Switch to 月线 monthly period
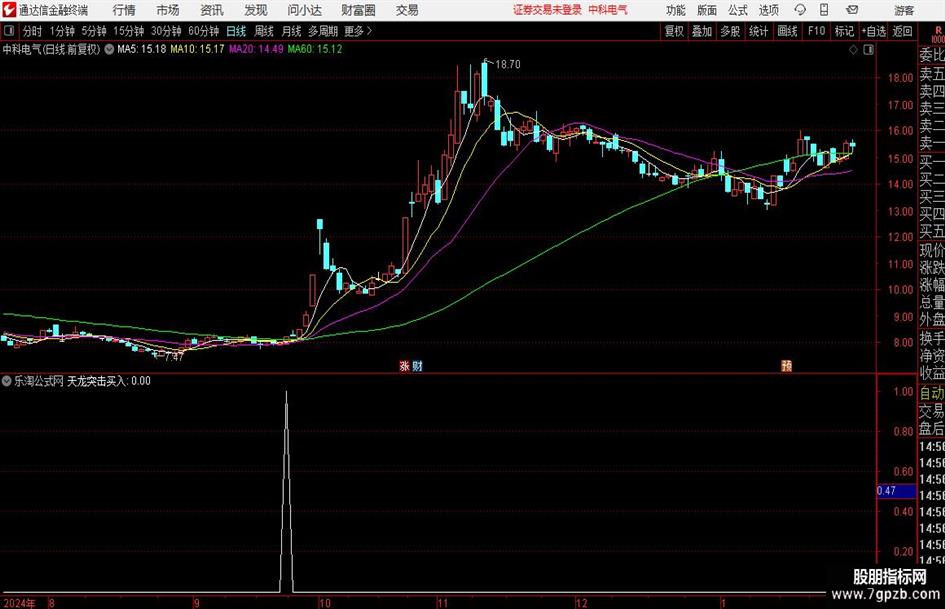This screenshot has height=609, width=945. (x=291, y=31)
